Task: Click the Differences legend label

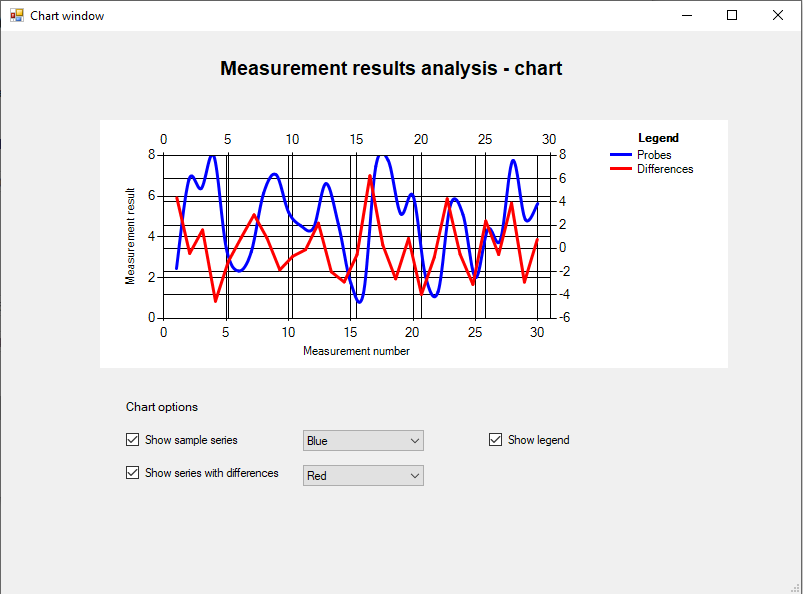Action: tap(665, 169)
